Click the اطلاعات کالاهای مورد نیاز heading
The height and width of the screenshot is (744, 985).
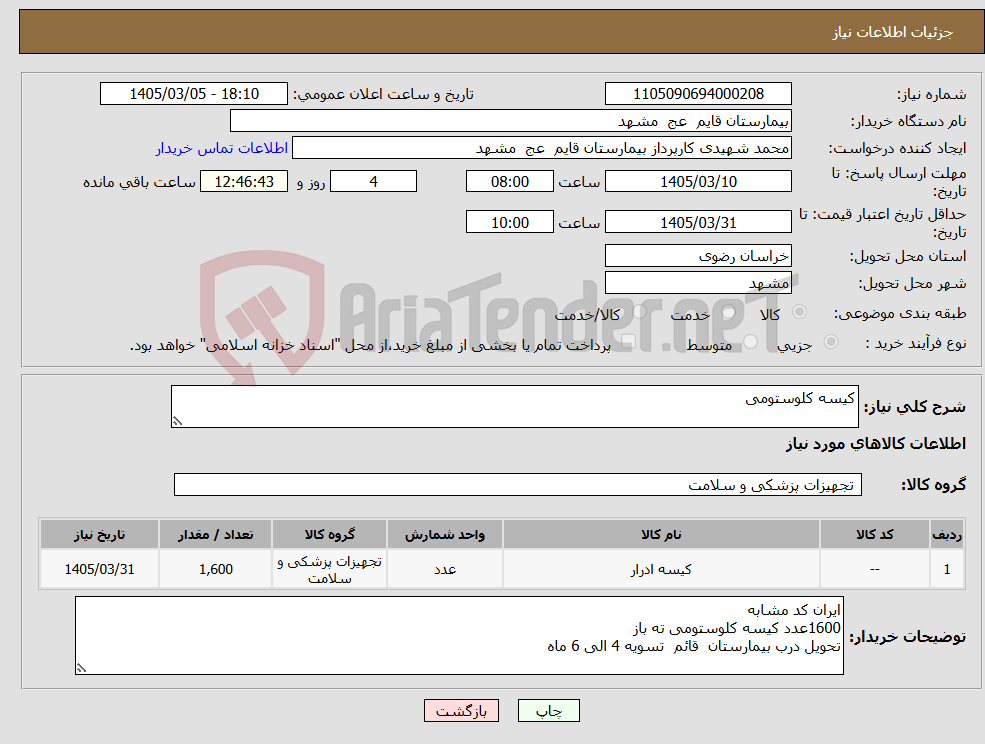[x=876, y=444]
